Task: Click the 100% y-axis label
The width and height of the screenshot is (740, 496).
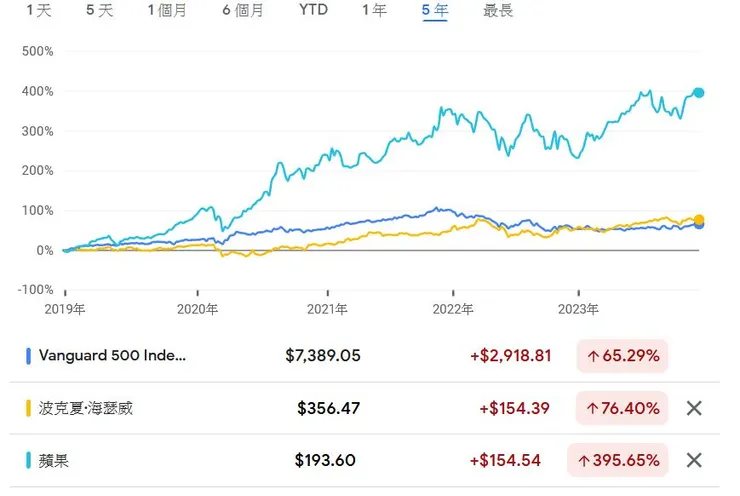Action: [37, 210]
